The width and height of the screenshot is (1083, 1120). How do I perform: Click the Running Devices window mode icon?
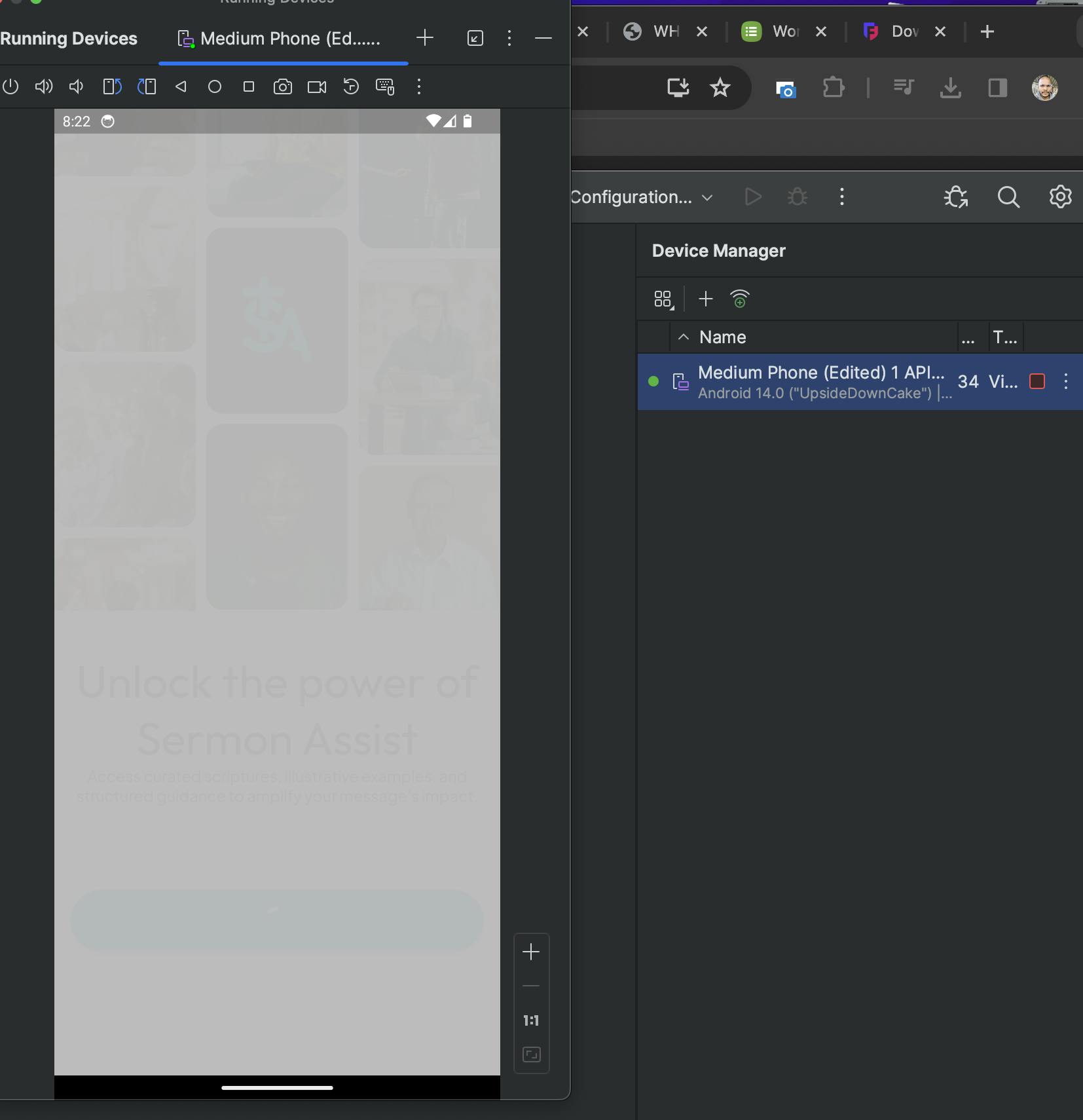coord(475,38)
